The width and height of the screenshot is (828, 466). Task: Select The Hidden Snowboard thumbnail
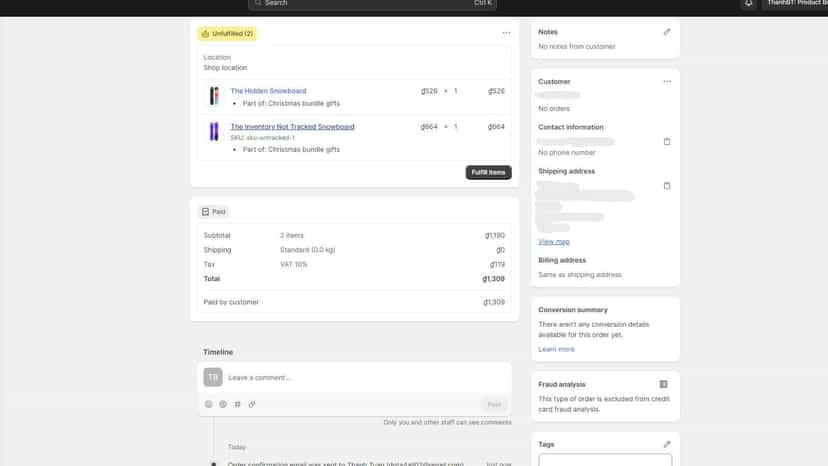click(214, 96)
